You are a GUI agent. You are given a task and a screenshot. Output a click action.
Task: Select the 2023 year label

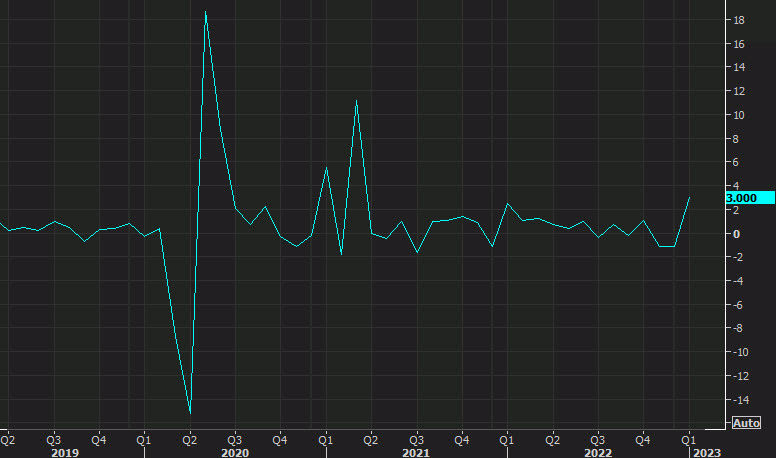[x=705, y=453]
